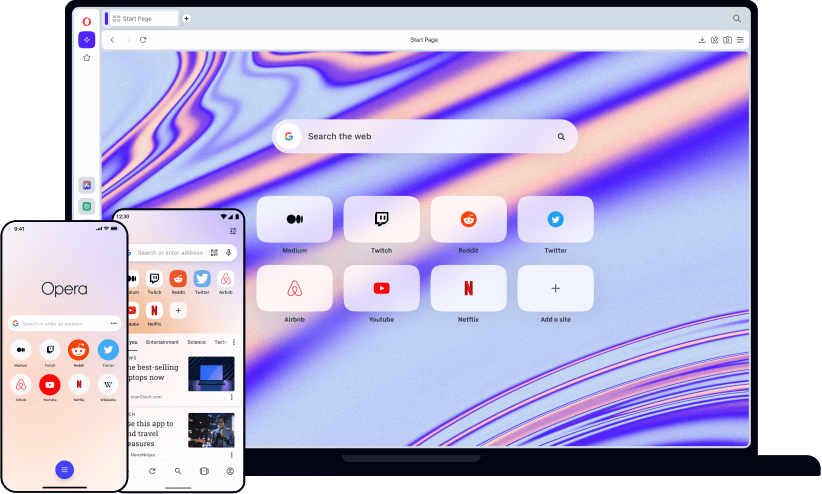Tap the microphone voice search icon on Android
Screen dimensions: 822x494
pos(229,253)
